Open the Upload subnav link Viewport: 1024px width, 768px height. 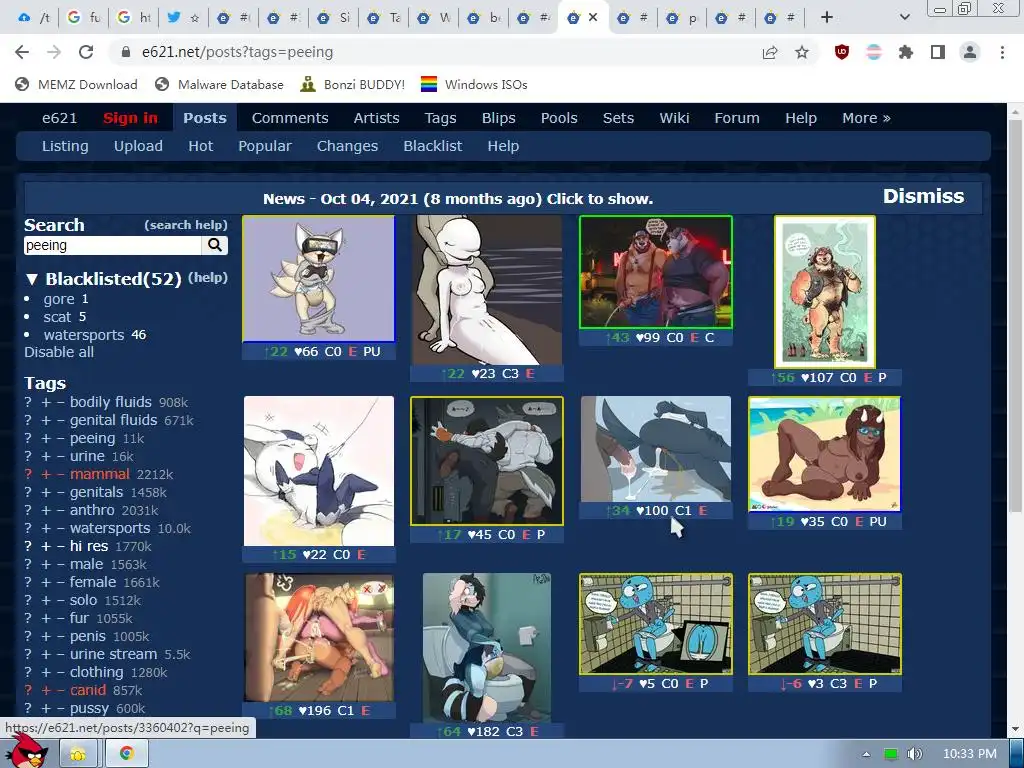coord(138,146)
